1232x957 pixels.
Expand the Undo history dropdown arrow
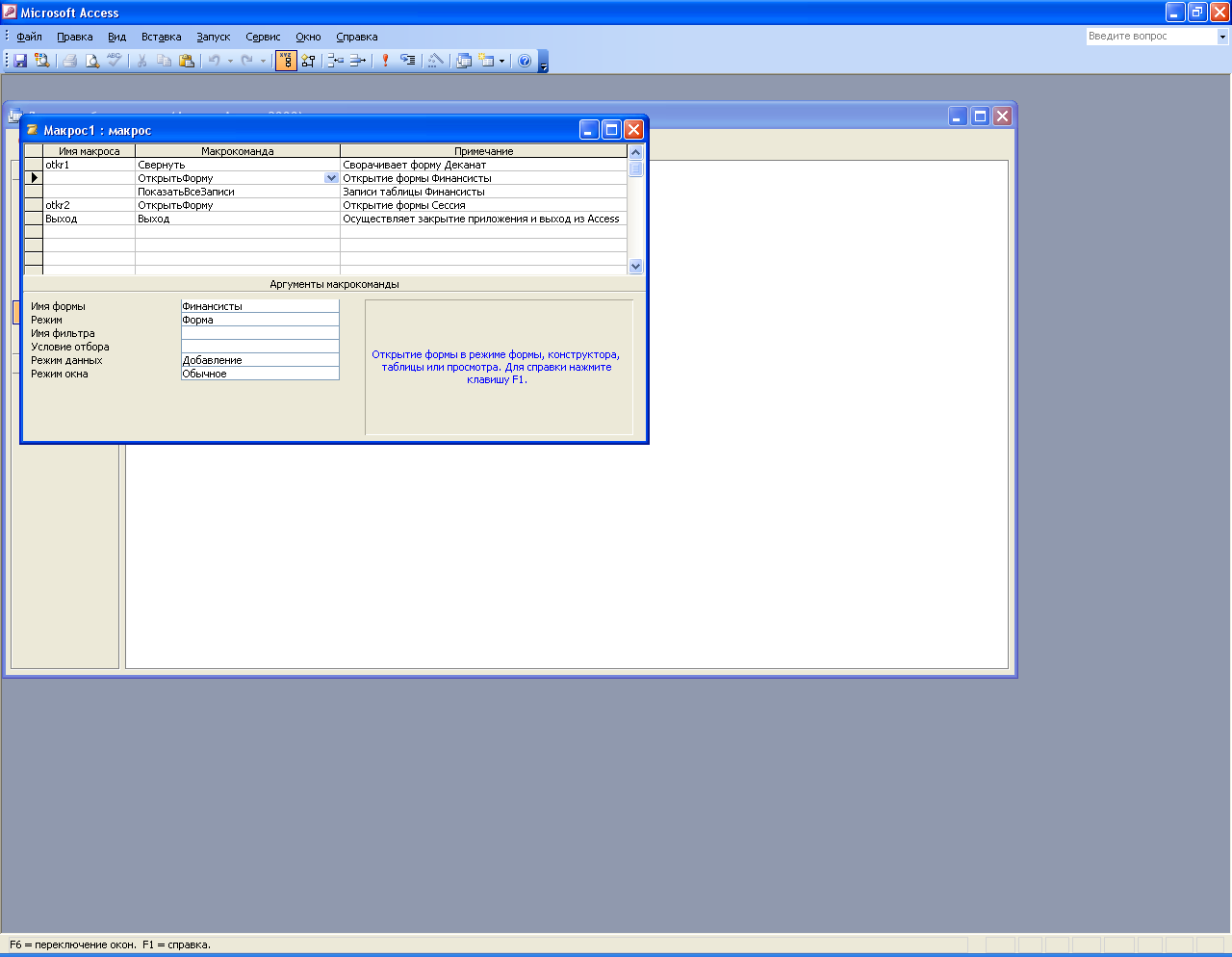[230, 61]
